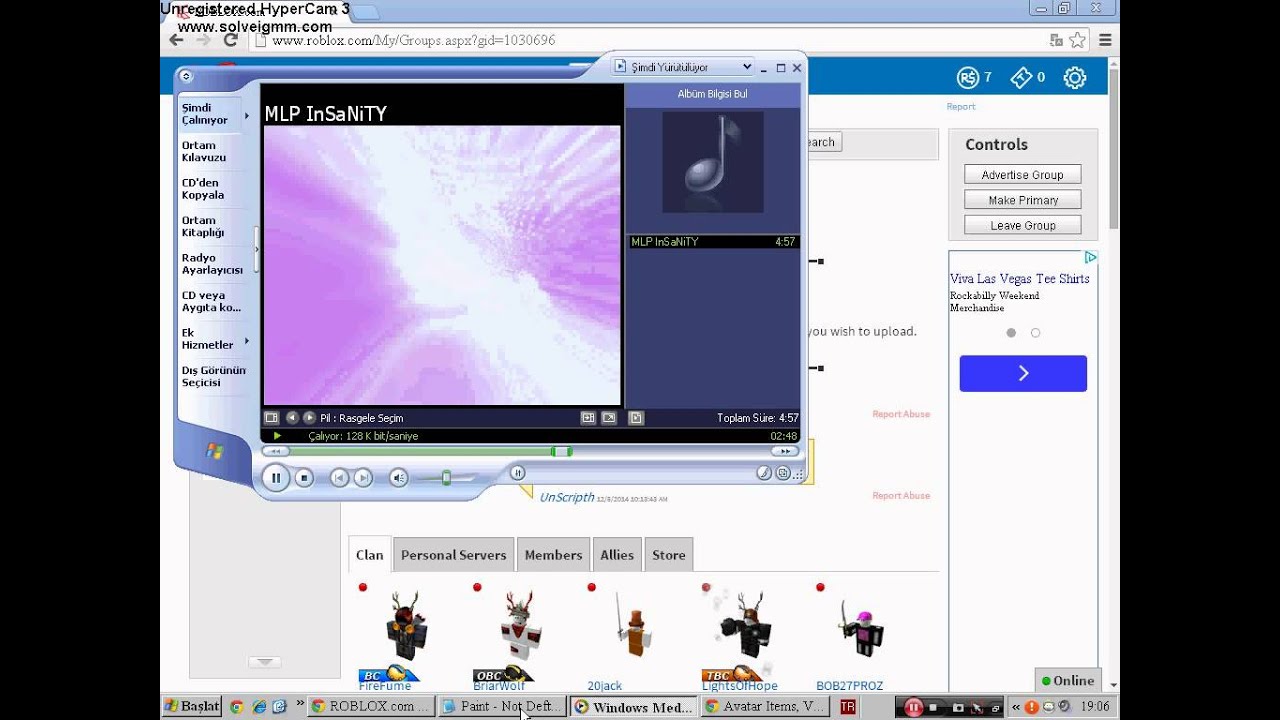Click Make Primary button
Viewport: 1280px width, 720px height.
[1022, 200]
